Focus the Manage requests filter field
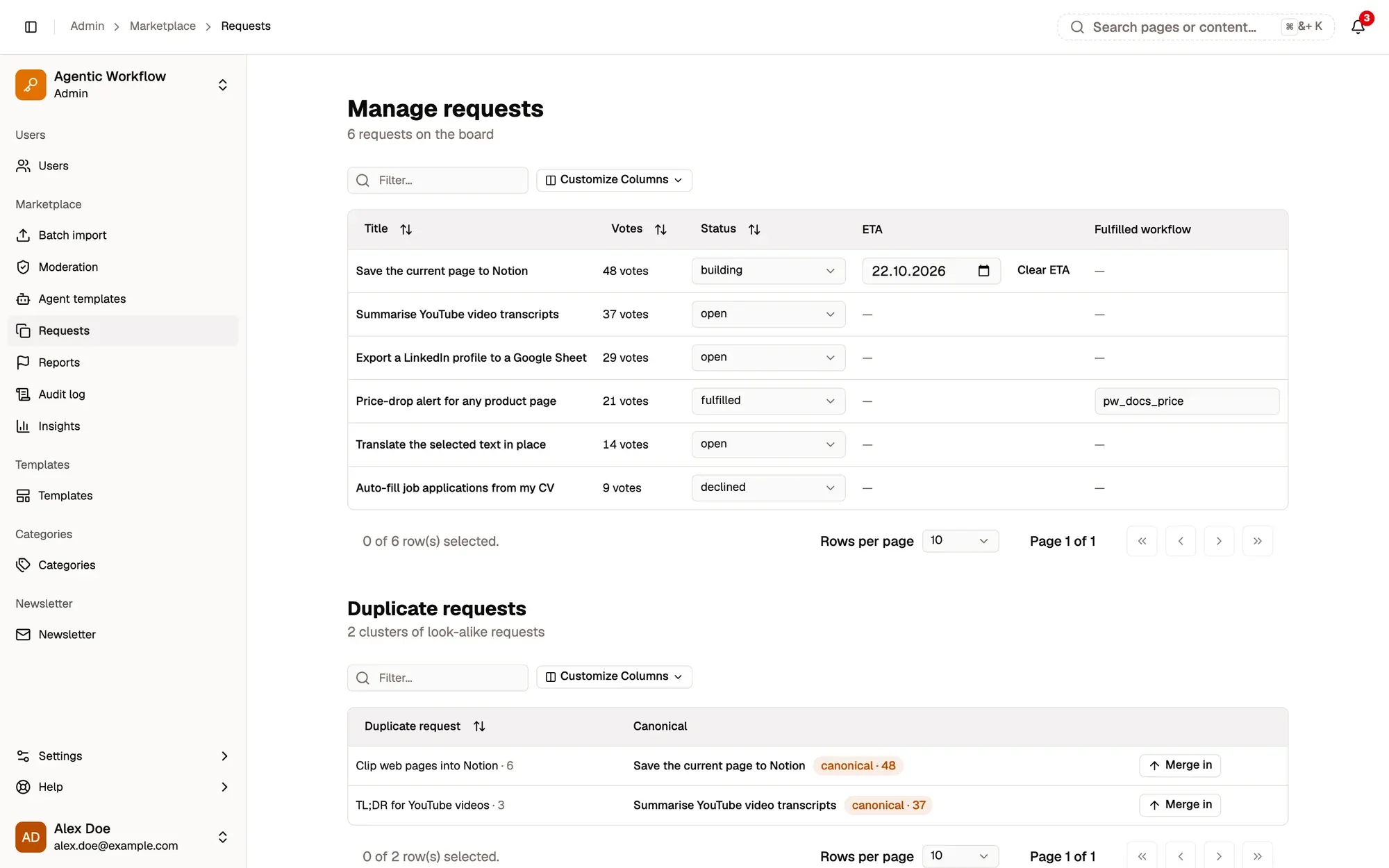 tap(438, 181)
